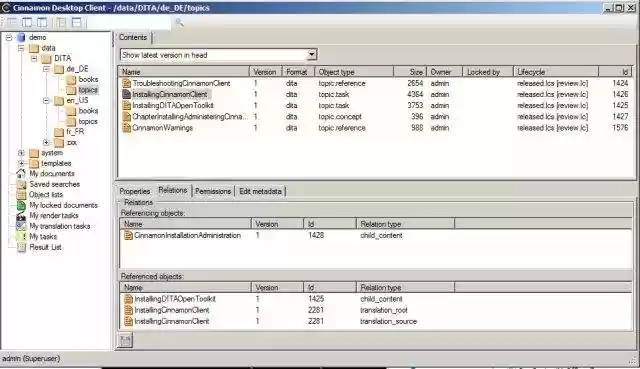Open the Edit metadata tab
Viewport: 640px width, 369px height.
coord(260,191)
